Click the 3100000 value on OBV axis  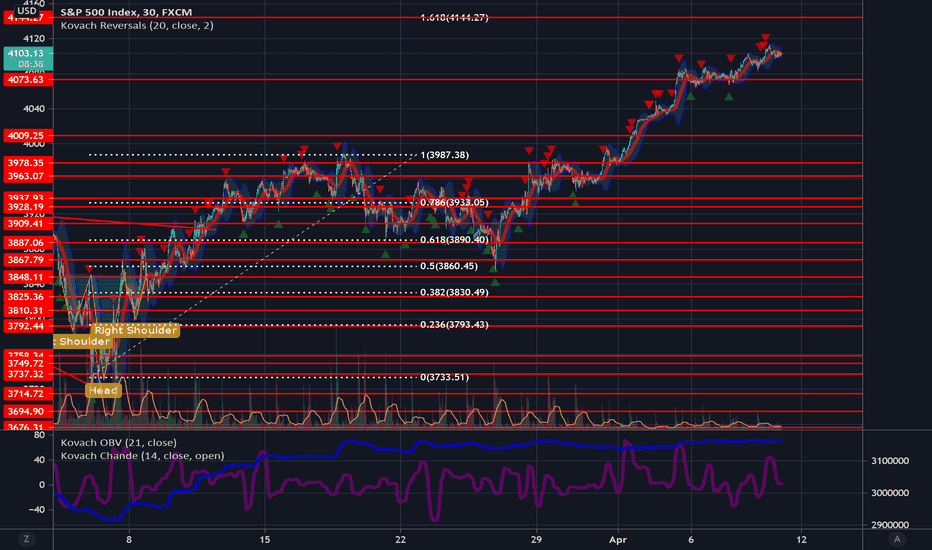point(890,461)
